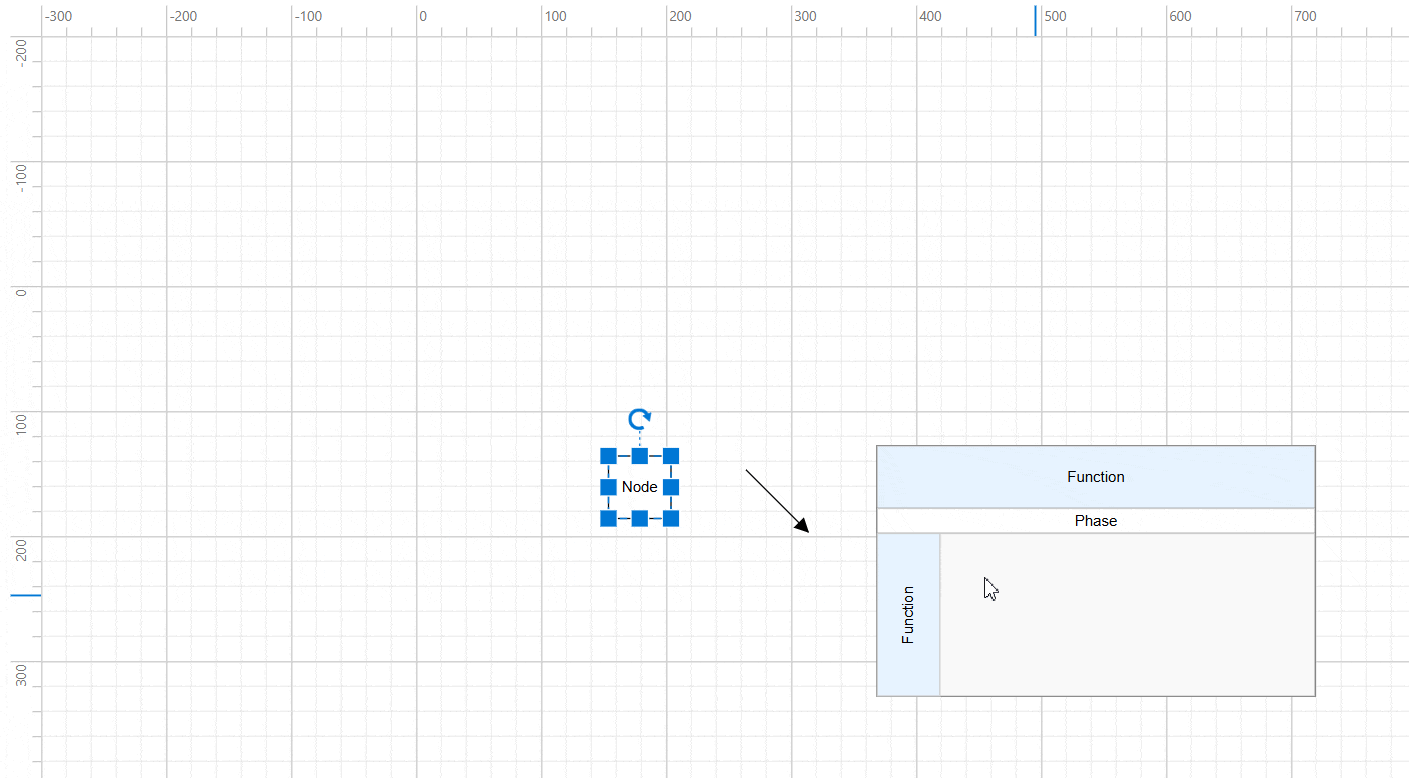This screenshot has width=1409, height=778.
Task: Select the swimlane's top Function header
Action: click(1095, 477)
